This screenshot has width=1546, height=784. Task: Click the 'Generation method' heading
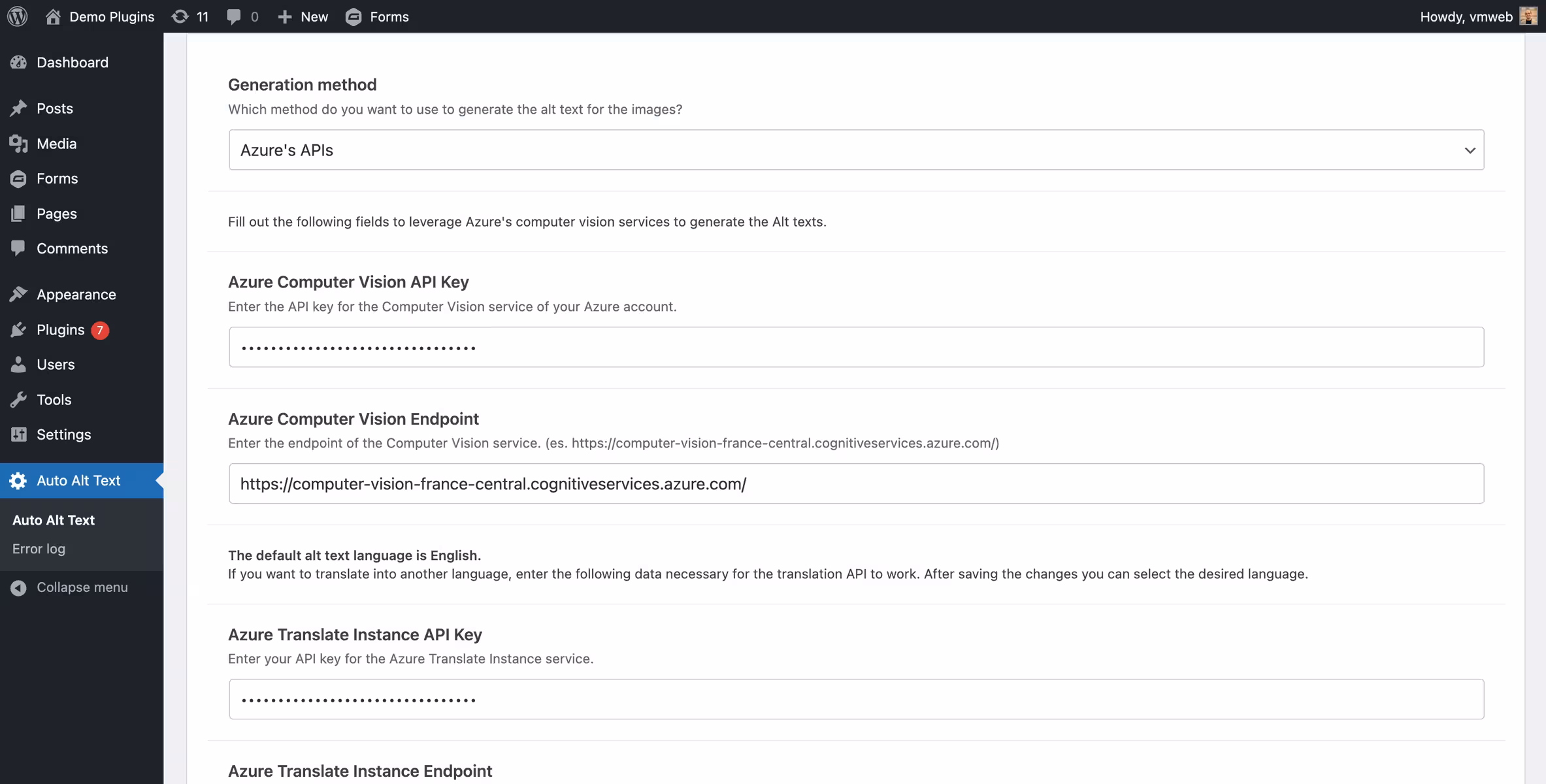(x=302, y=85)
